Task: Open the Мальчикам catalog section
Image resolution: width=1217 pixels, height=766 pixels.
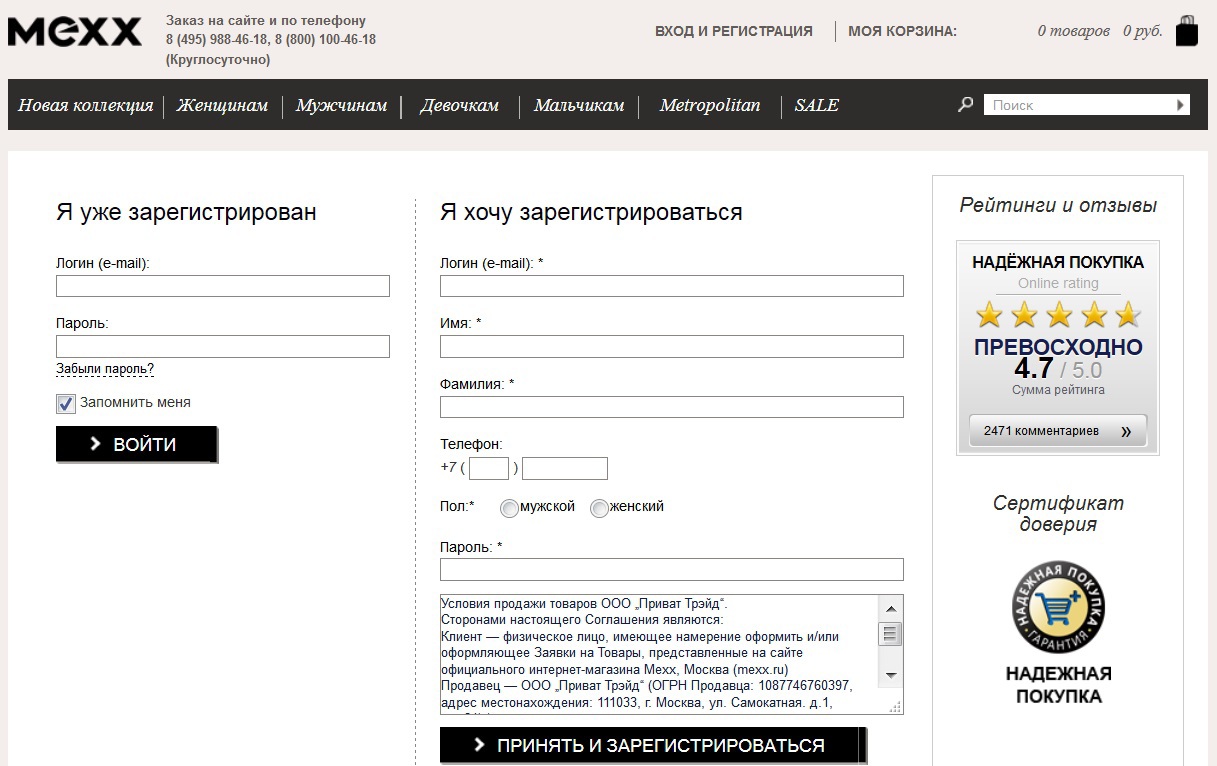Action: [580, 104]
